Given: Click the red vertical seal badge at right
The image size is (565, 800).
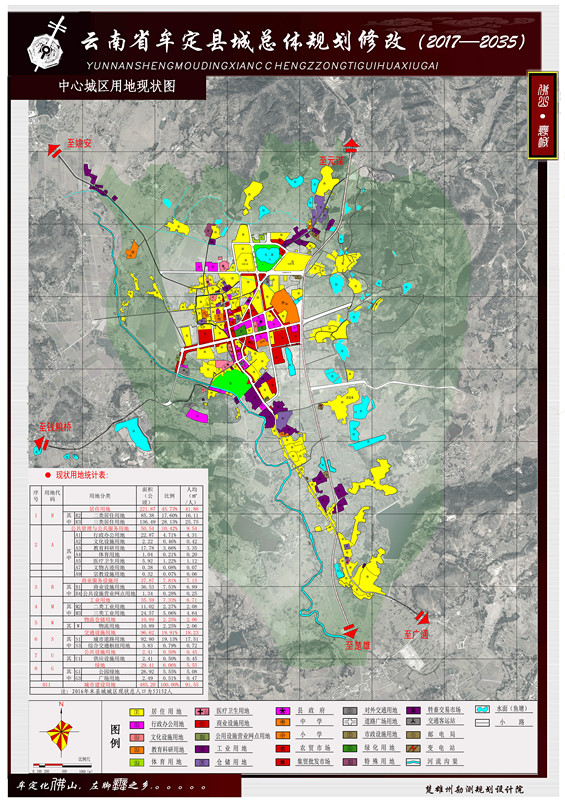Looking at the screenshot, I should (543, 115).
